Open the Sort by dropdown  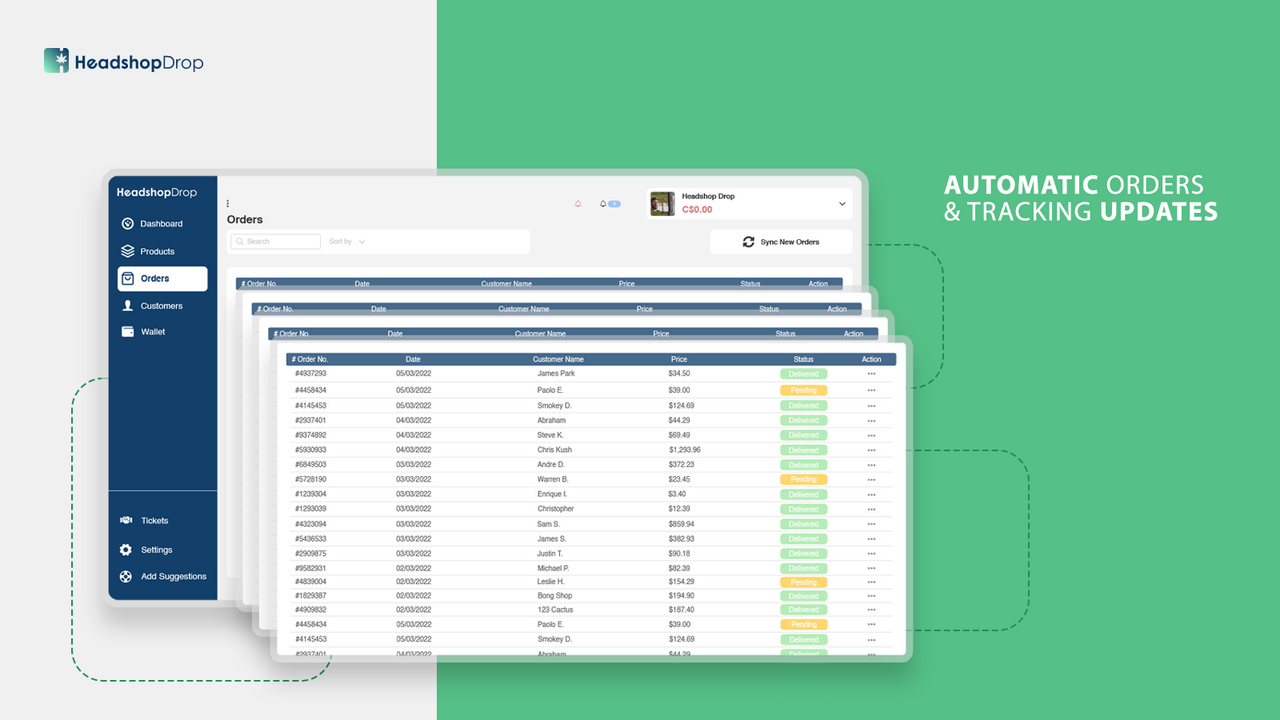(x=347, y=242)
